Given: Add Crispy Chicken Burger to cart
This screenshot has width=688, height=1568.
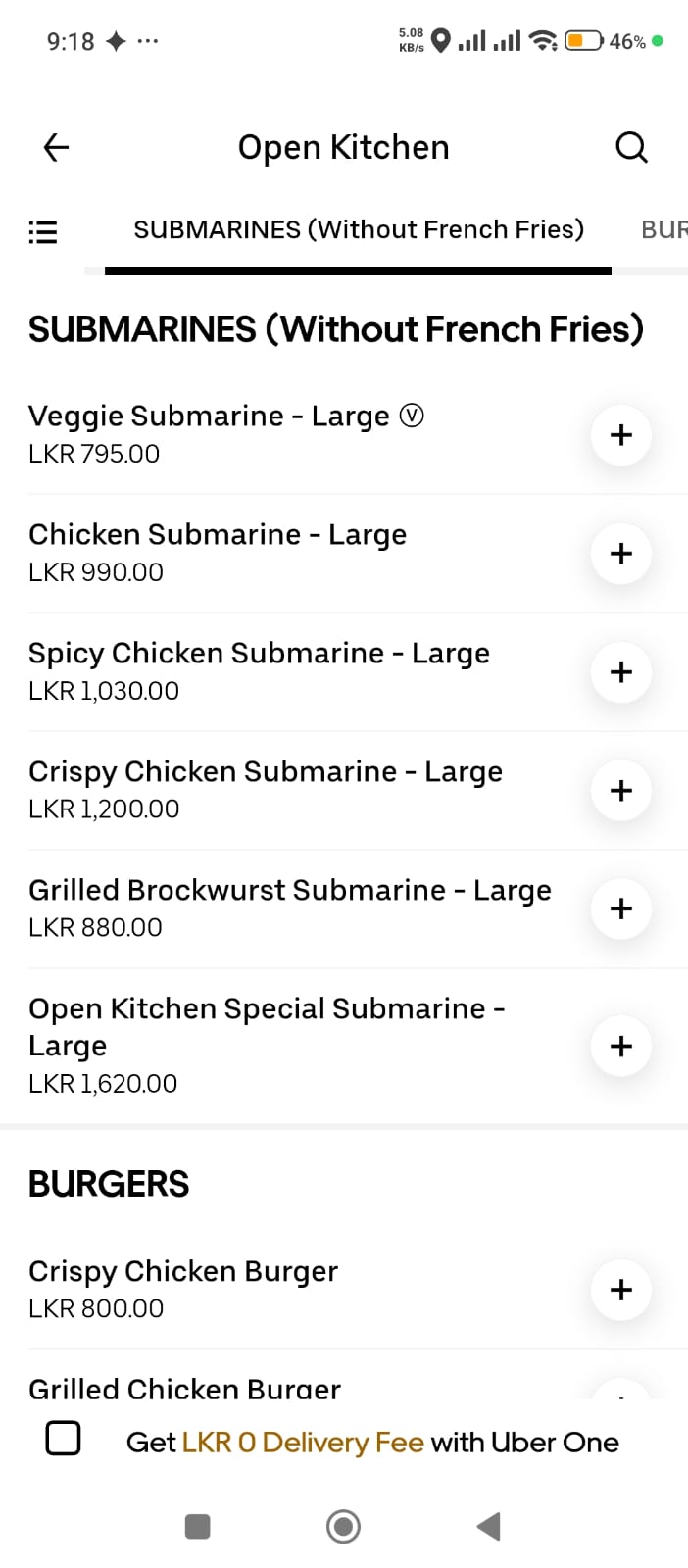Looking at the screenshot, I should coord(621,1290).
